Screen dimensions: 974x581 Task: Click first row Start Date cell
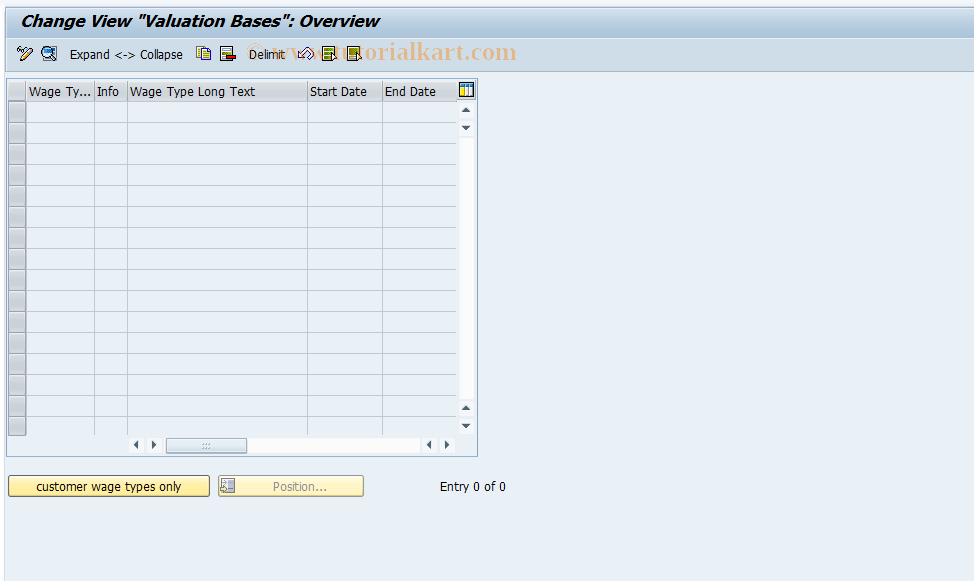(x=345, y=112)
